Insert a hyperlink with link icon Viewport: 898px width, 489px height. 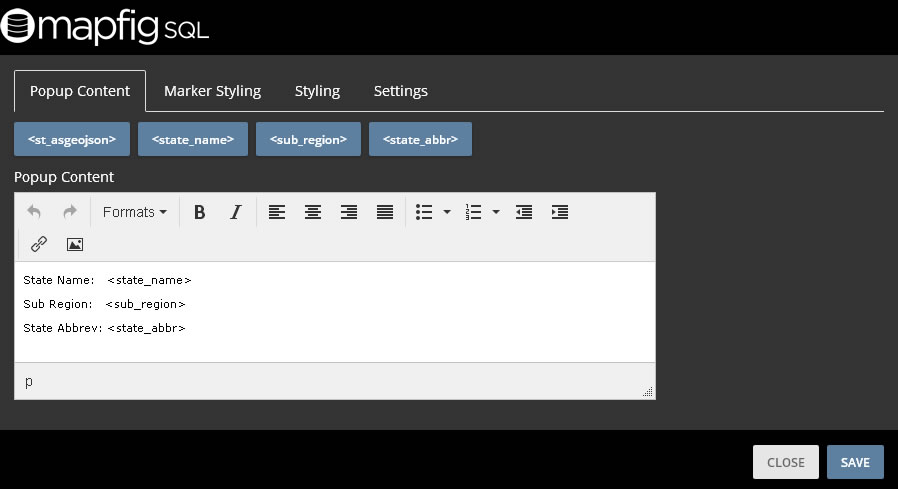[39, 244]
